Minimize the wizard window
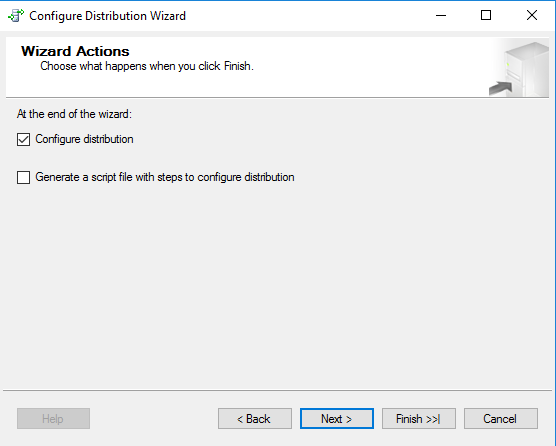 pyautogui.click(x=441, y=15)
